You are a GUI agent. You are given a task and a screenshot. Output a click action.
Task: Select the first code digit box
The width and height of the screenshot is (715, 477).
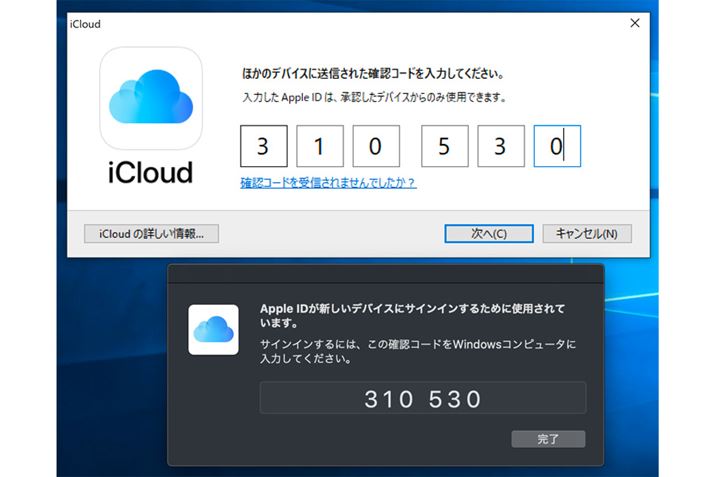click(x=263, y=147)
